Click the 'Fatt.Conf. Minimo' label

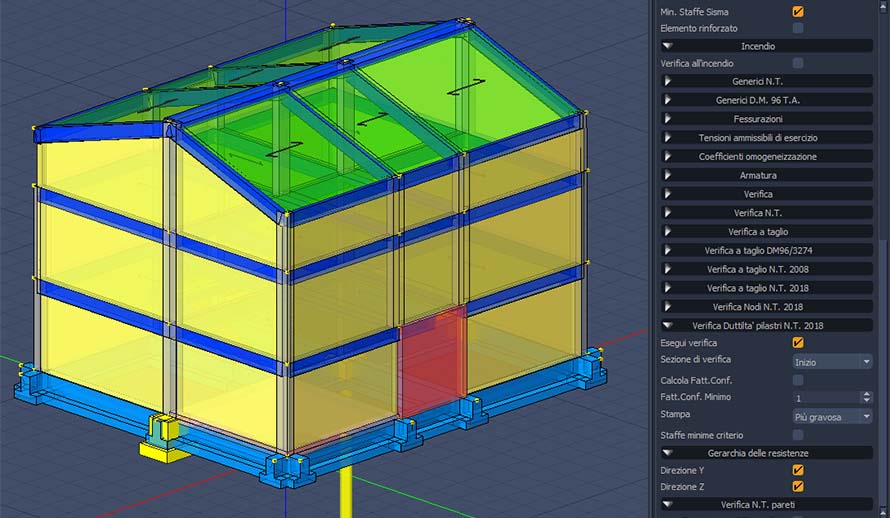pyautogui.click(x=695, y=397)
